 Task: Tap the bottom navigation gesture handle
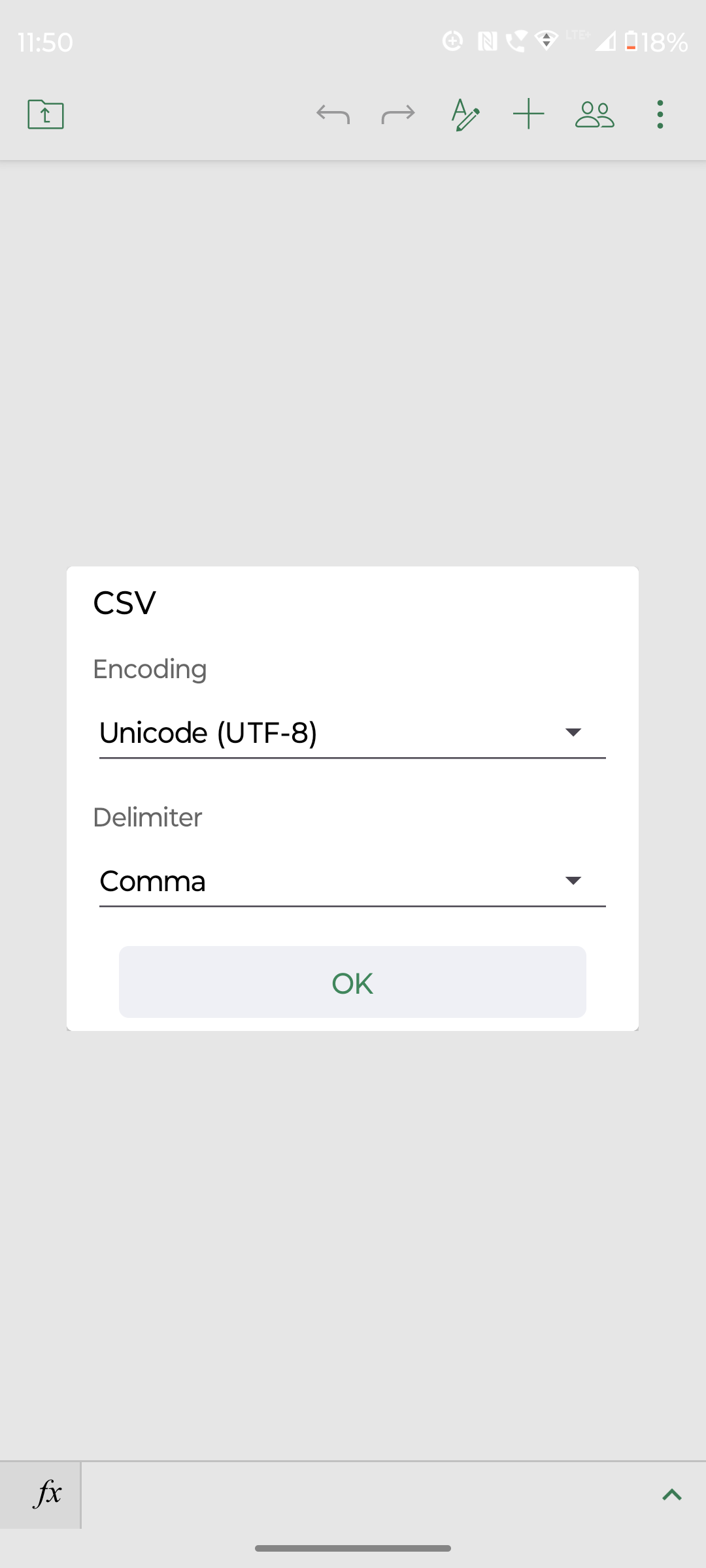click(x=353, y=1548)
